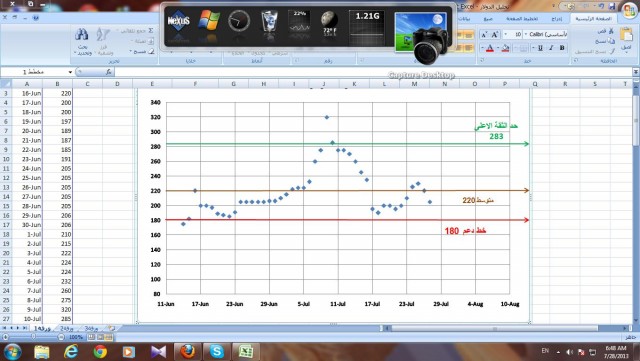The image size is (640, 361).
Task: Toggle Bold formatting button
Action: (562, 48)
